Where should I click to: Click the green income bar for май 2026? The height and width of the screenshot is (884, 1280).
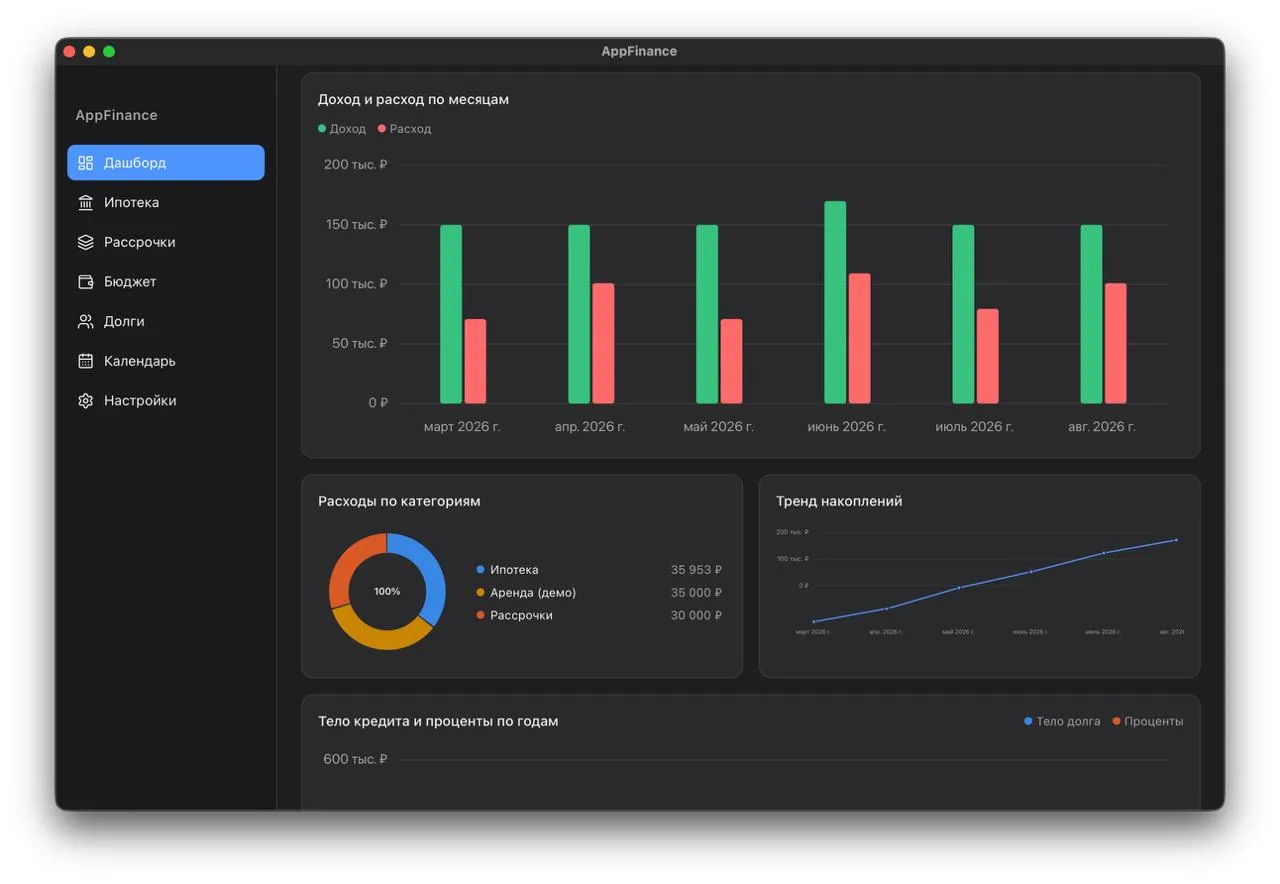point(707,314)
